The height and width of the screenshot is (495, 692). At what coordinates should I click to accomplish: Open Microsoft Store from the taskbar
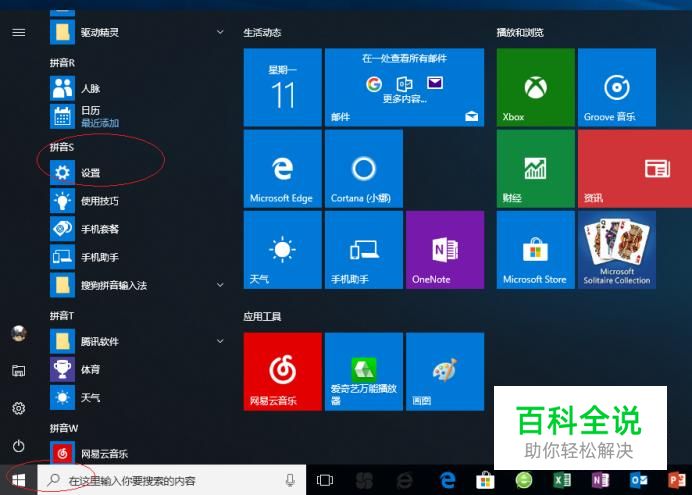(x=485, y=480)
